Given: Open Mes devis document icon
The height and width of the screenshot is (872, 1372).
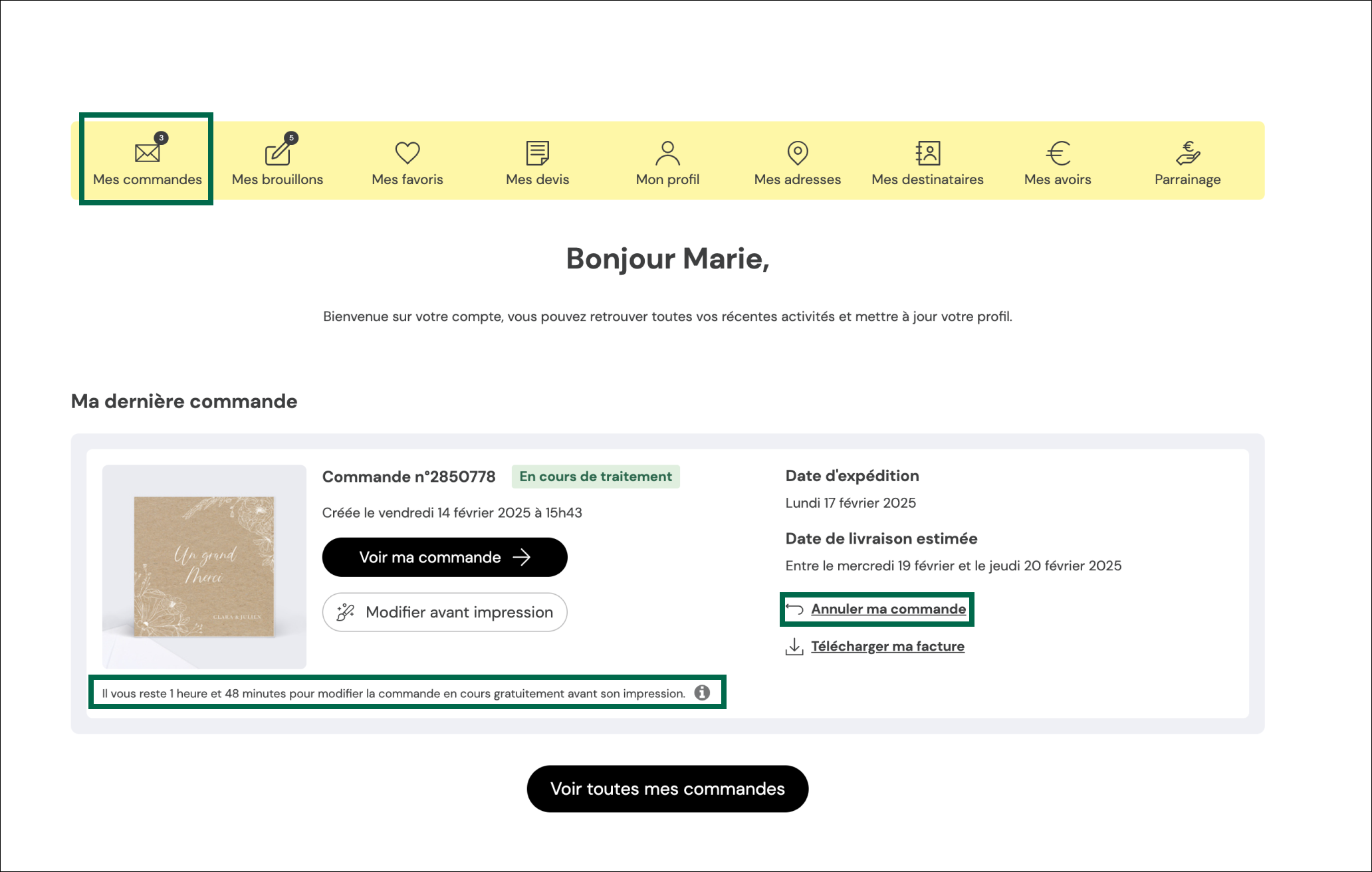Looking at the screenshot, I should click(537, 152).
